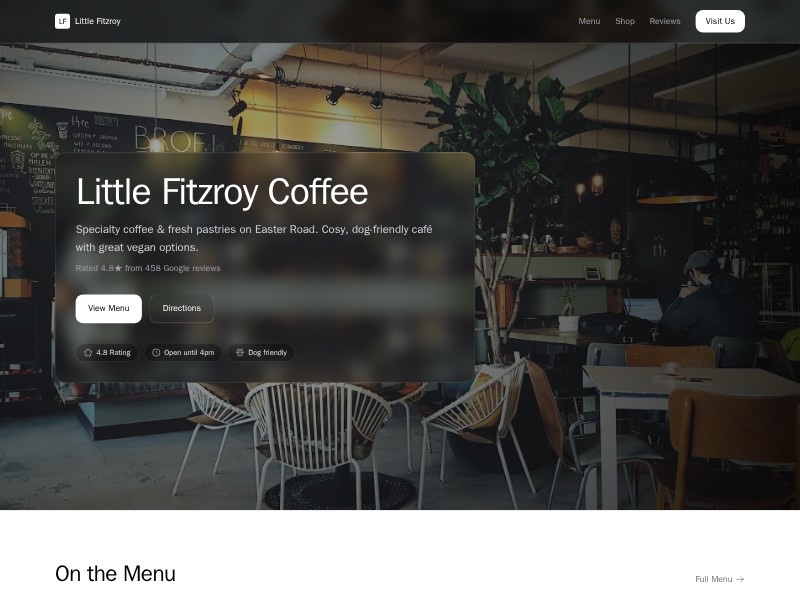Click the View Menu button

pyautogui.click(x=109, y=308)
